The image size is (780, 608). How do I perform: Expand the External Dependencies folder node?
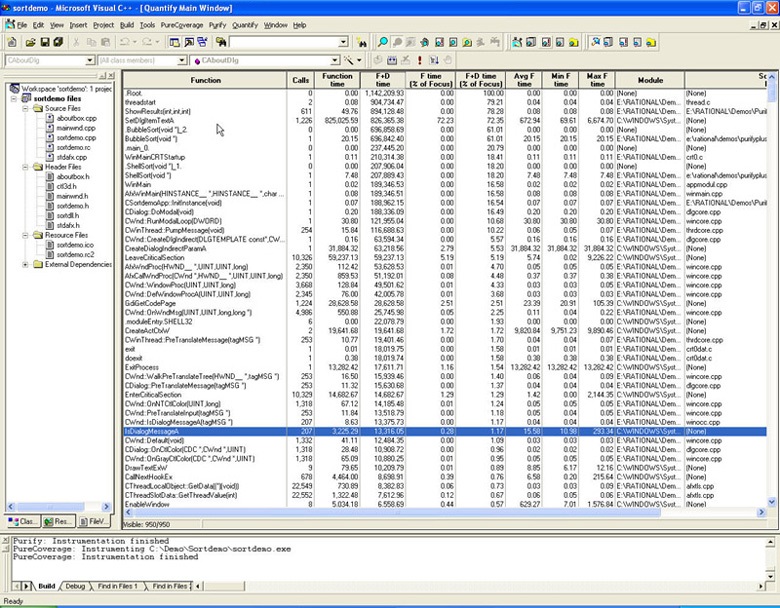[25, 264]
